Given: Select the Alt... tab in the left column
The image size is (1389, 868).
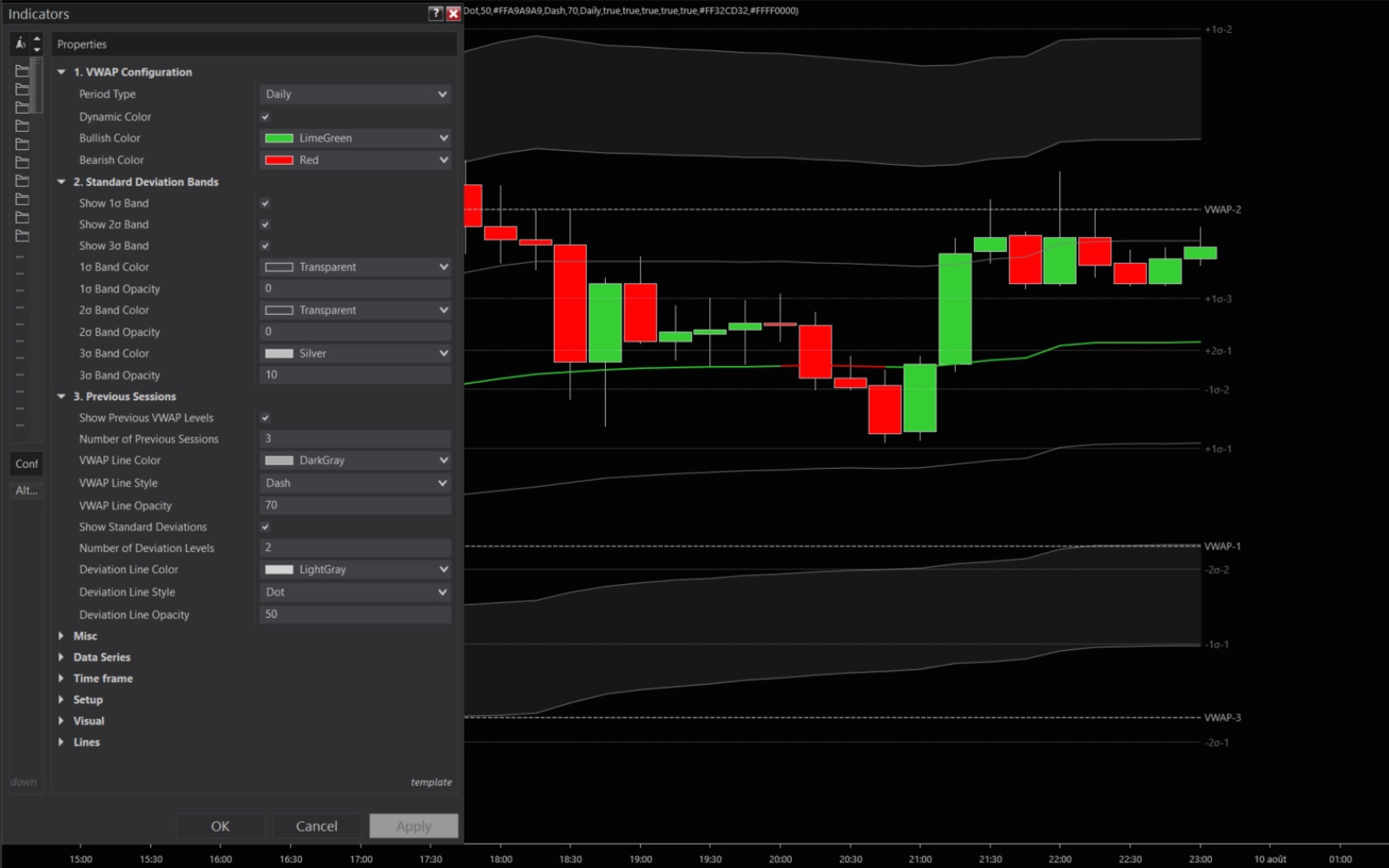Looking at the screenshot, I should pyautogui.click(x=26, y=490).
